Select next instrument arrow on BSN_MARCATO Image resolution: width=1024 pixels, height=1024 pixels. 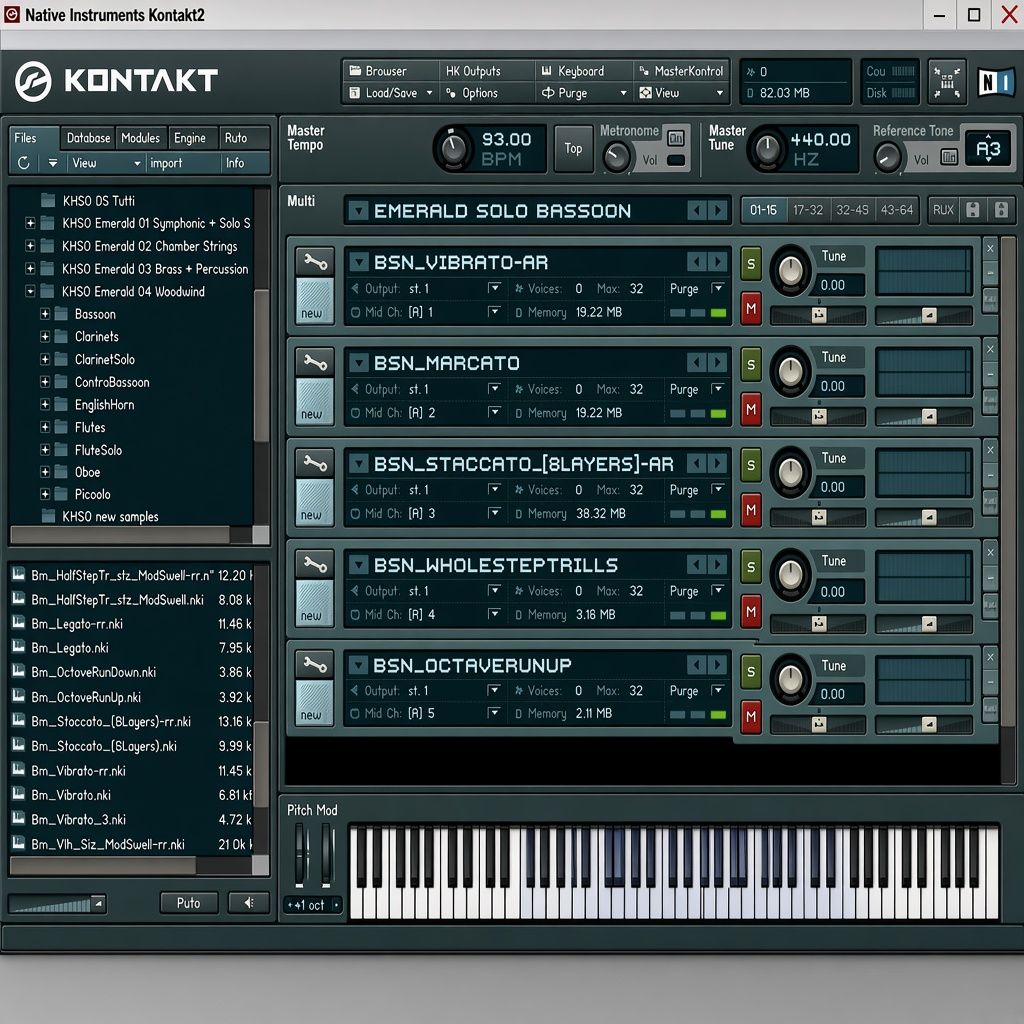(718, 362)
